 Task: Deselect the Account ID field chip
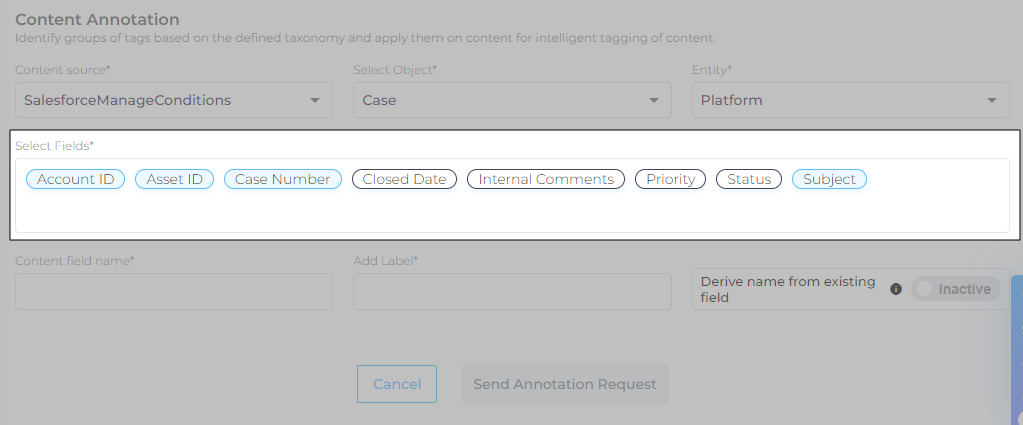tap(75, 179)
